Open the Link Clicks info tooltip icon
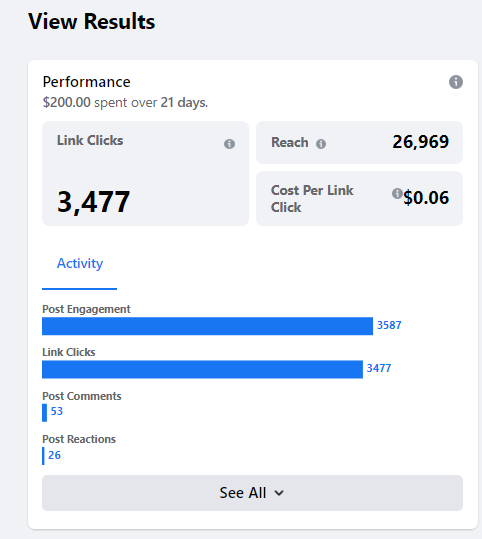The width and height of the screenshot is (482, 539). [229, 144]
